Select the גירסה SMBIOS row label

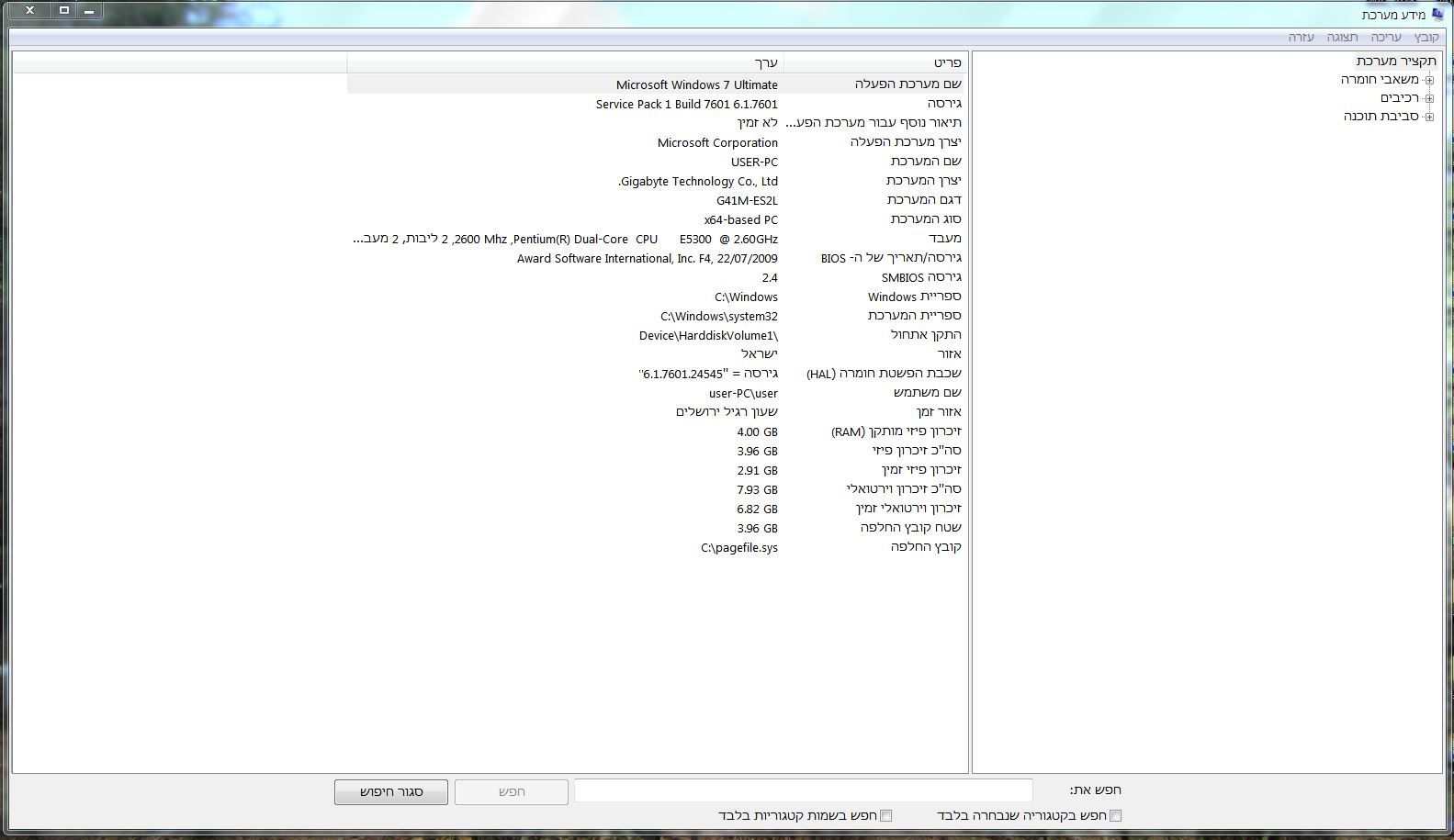pos(921,277)
